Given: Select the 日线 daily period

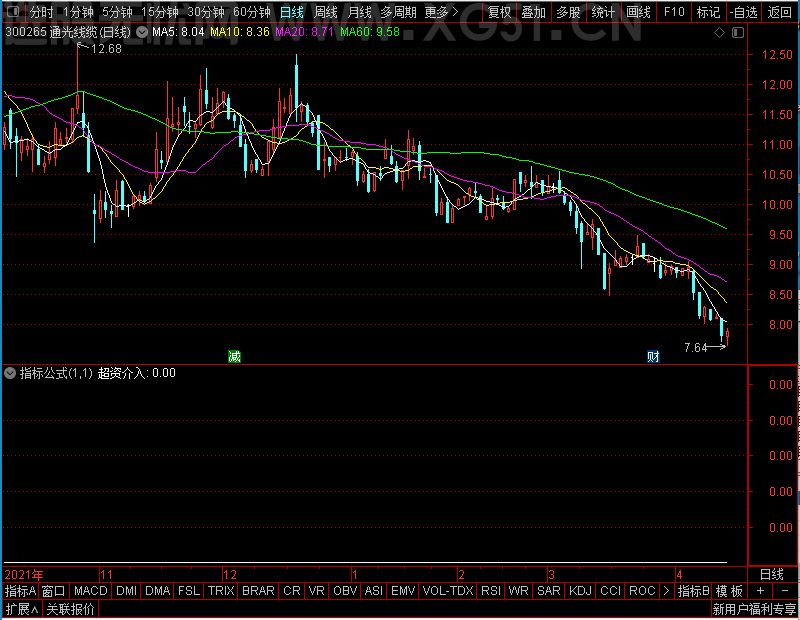Looking at the screenshot, I should (292, 12).
